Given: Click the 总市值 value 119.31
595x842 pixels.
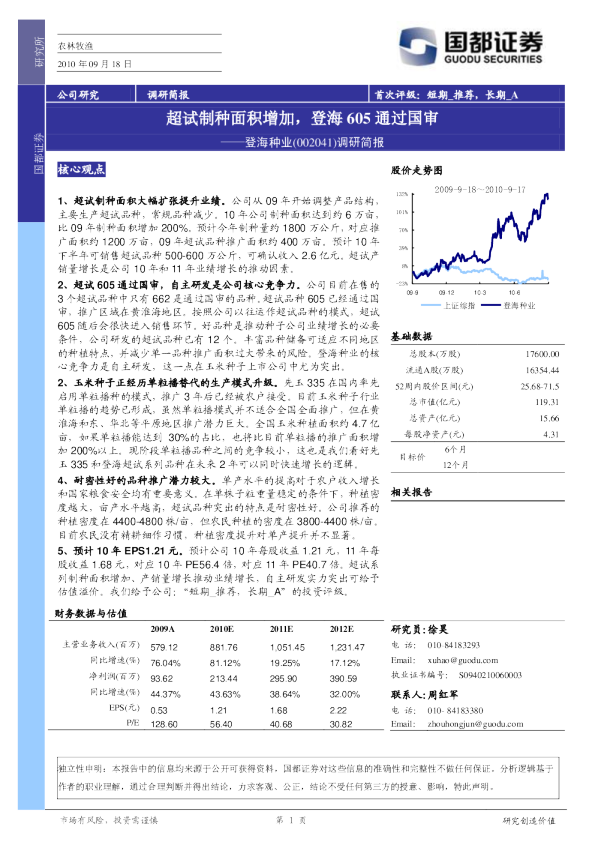Looking at the screenshot, I should 547,402.
